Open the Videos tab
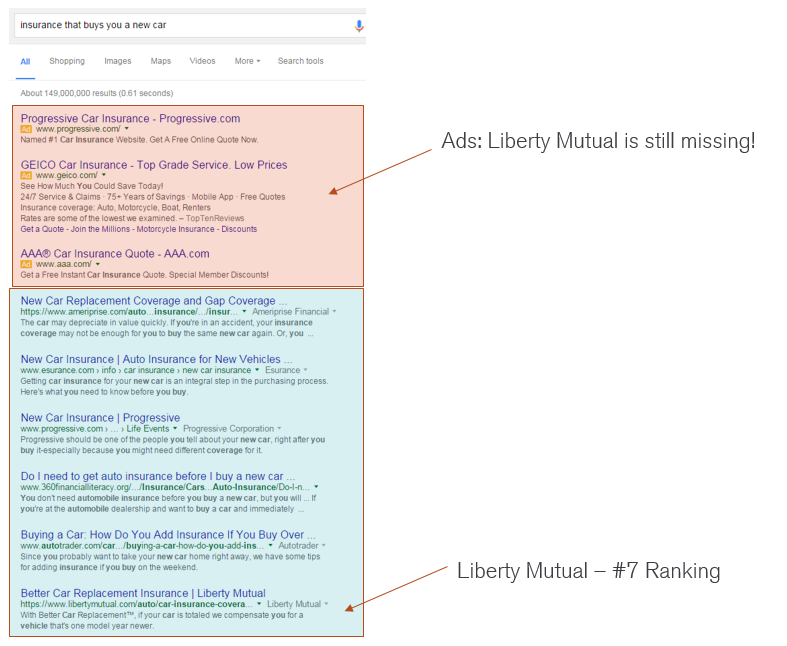 (x=202, y=61)
